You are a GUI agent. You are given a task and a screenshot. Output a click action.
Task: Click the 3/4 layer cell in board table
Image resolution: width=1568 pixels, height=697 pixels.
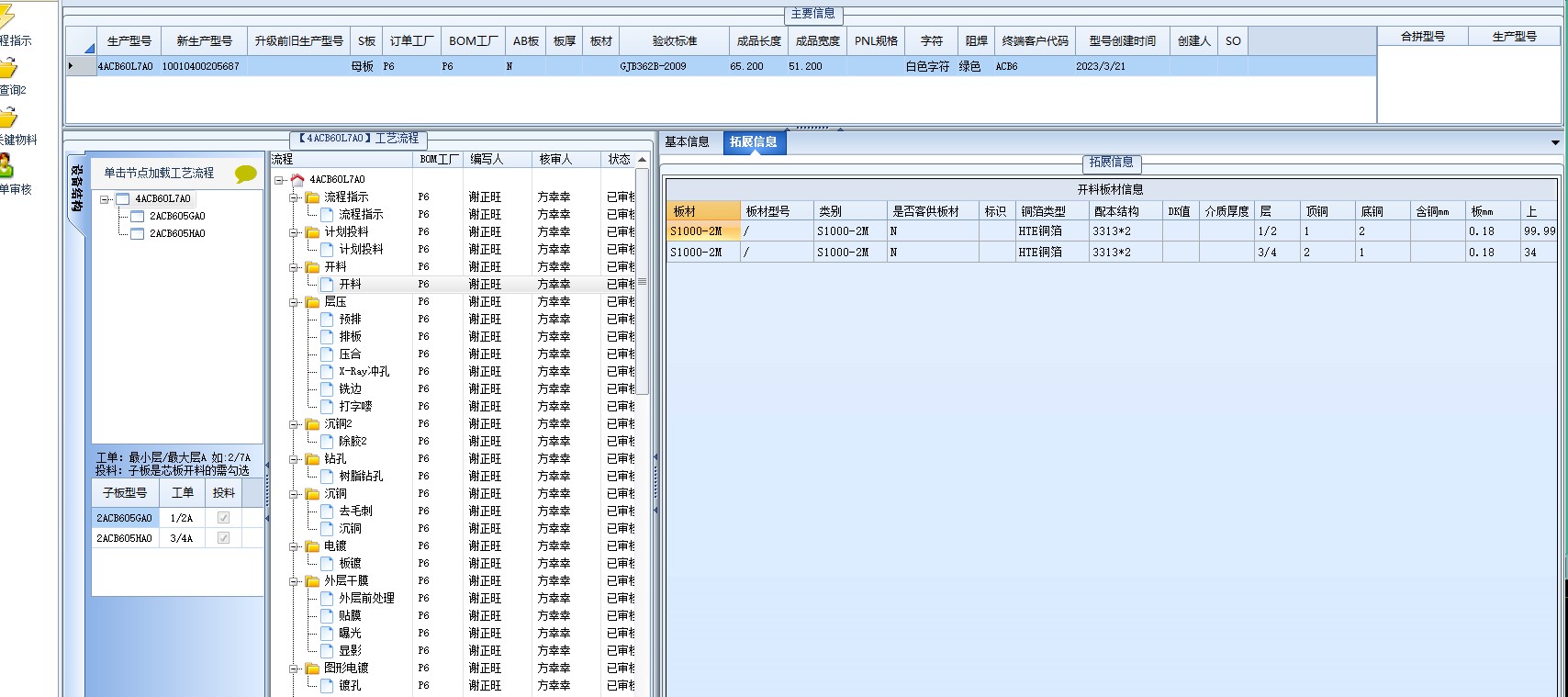tap(1278, 253)
